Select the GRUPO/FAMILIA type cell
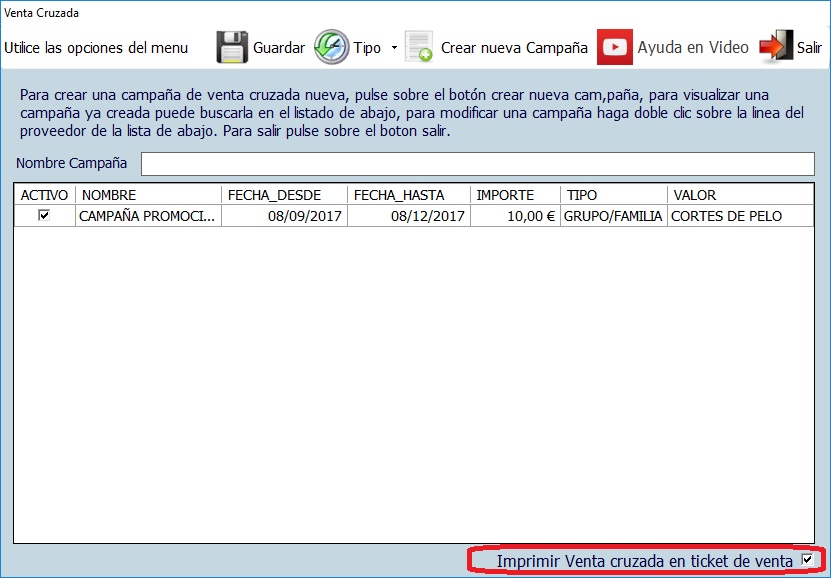Image resolution: width=831 pixels, height=578 pixels. point(614,216)
